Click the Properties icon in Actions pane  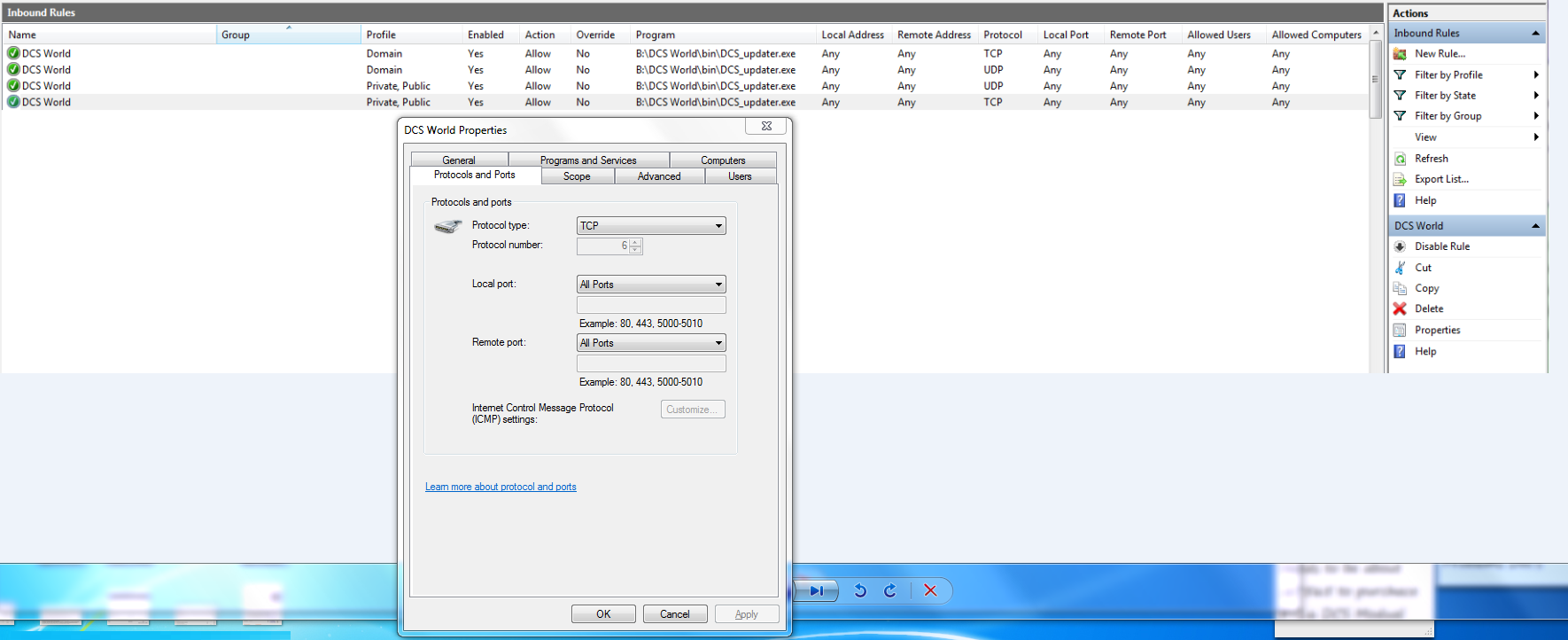[1400, 330]
